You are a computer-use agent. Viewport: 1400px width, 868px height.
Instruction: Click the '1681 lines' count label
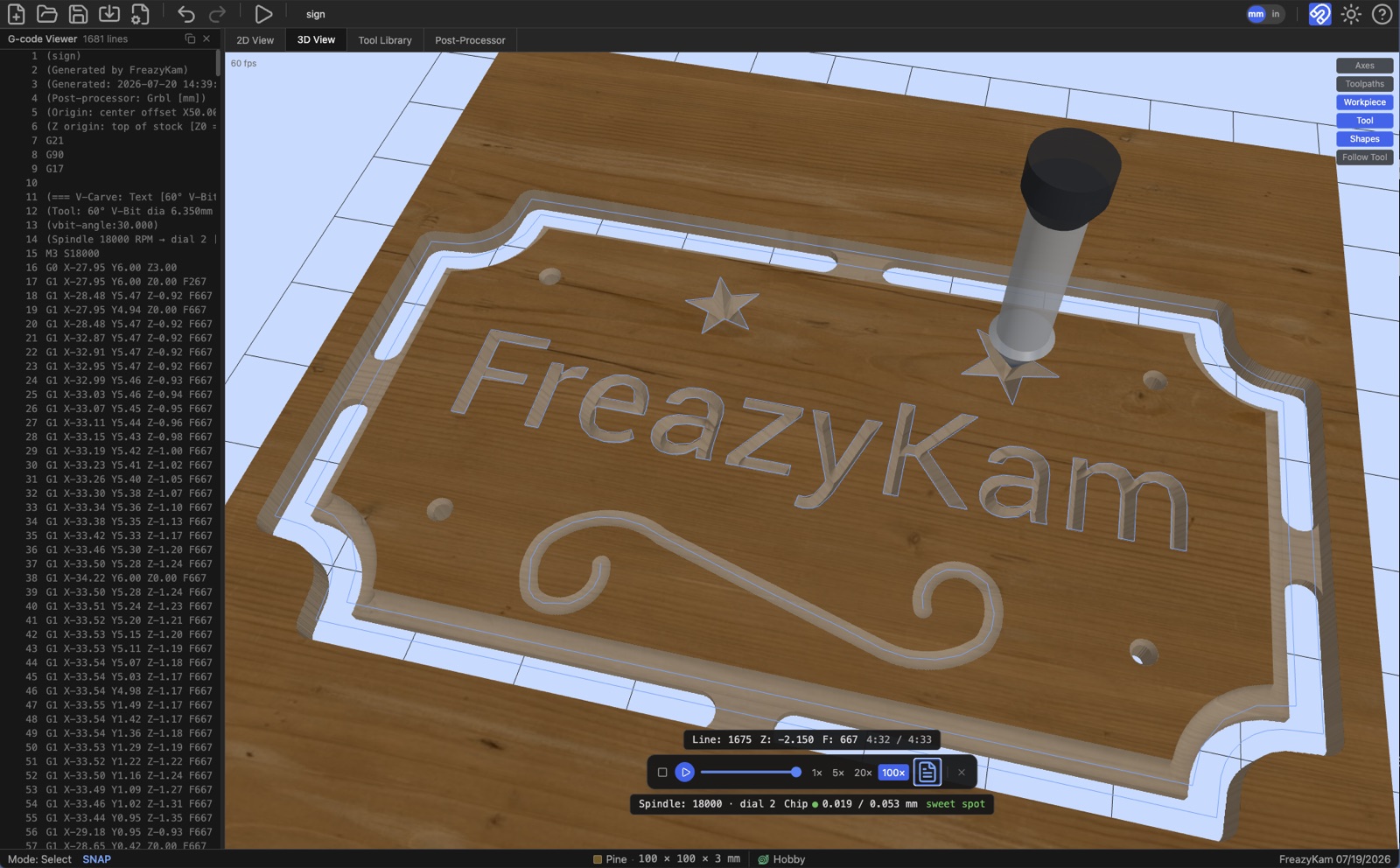pos(105,38)
